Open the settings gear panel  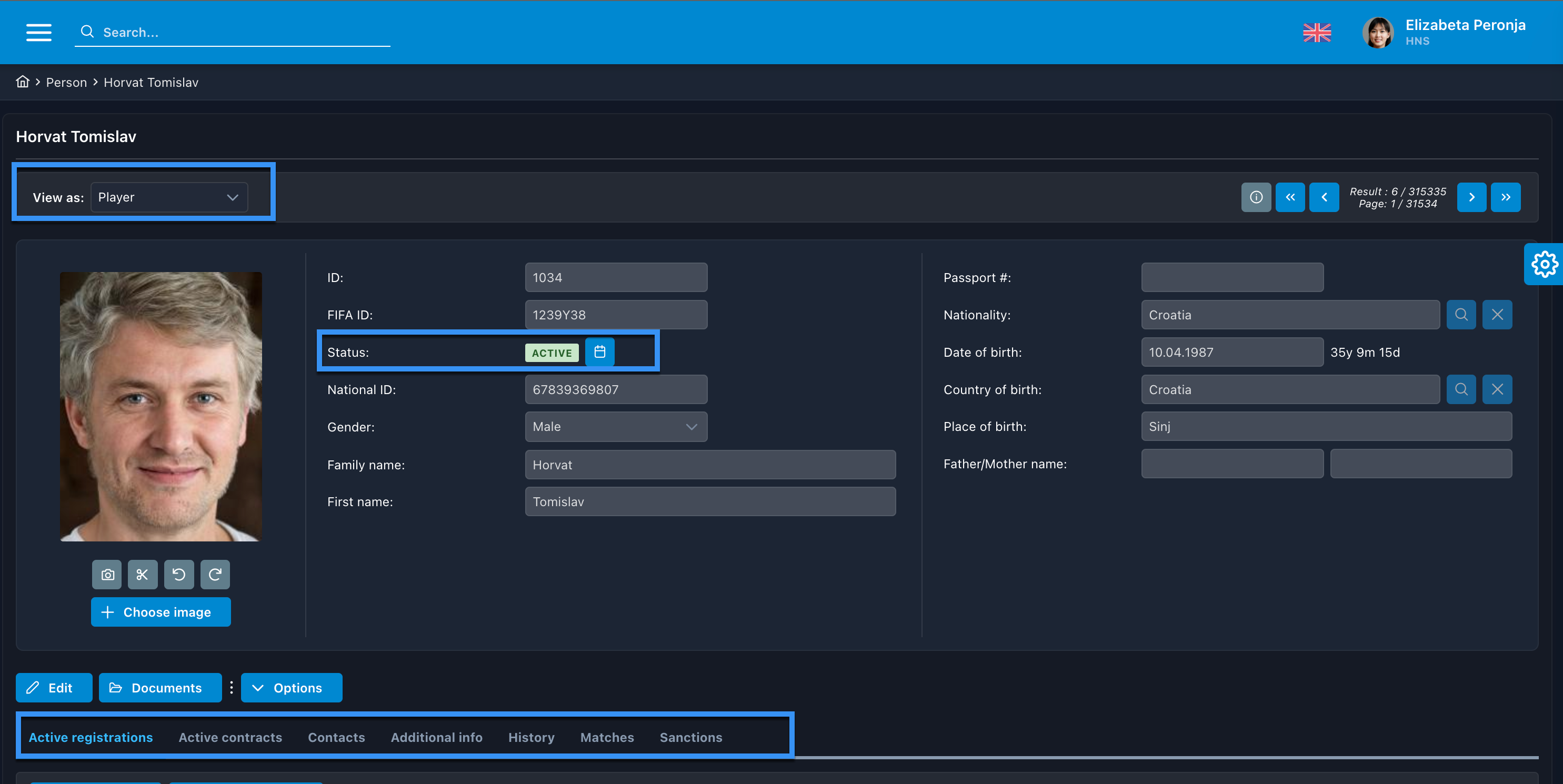[1544, 264]
